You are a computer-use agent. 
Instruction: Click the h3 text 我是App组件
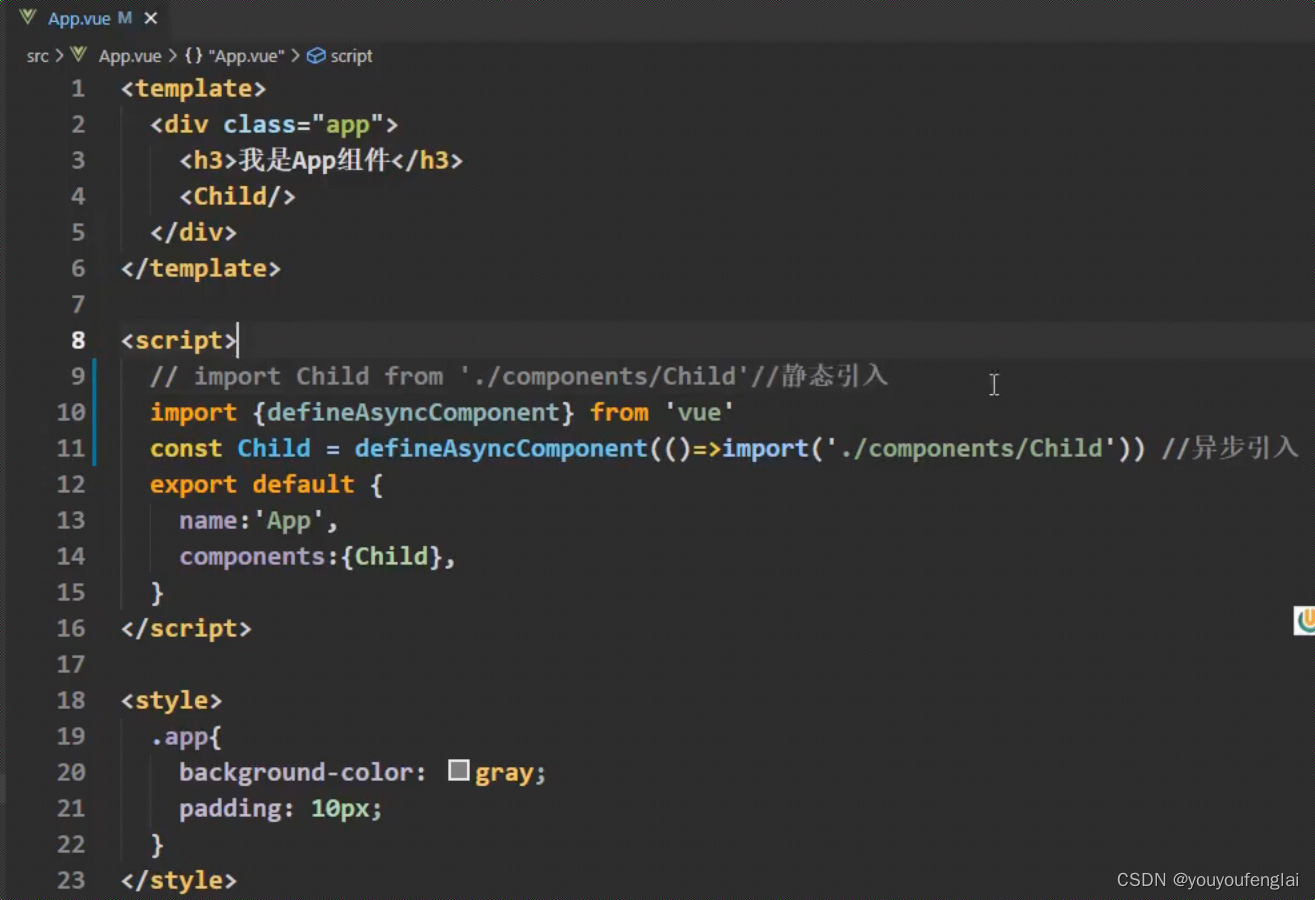pyautogui.click(x=313, y=160)
